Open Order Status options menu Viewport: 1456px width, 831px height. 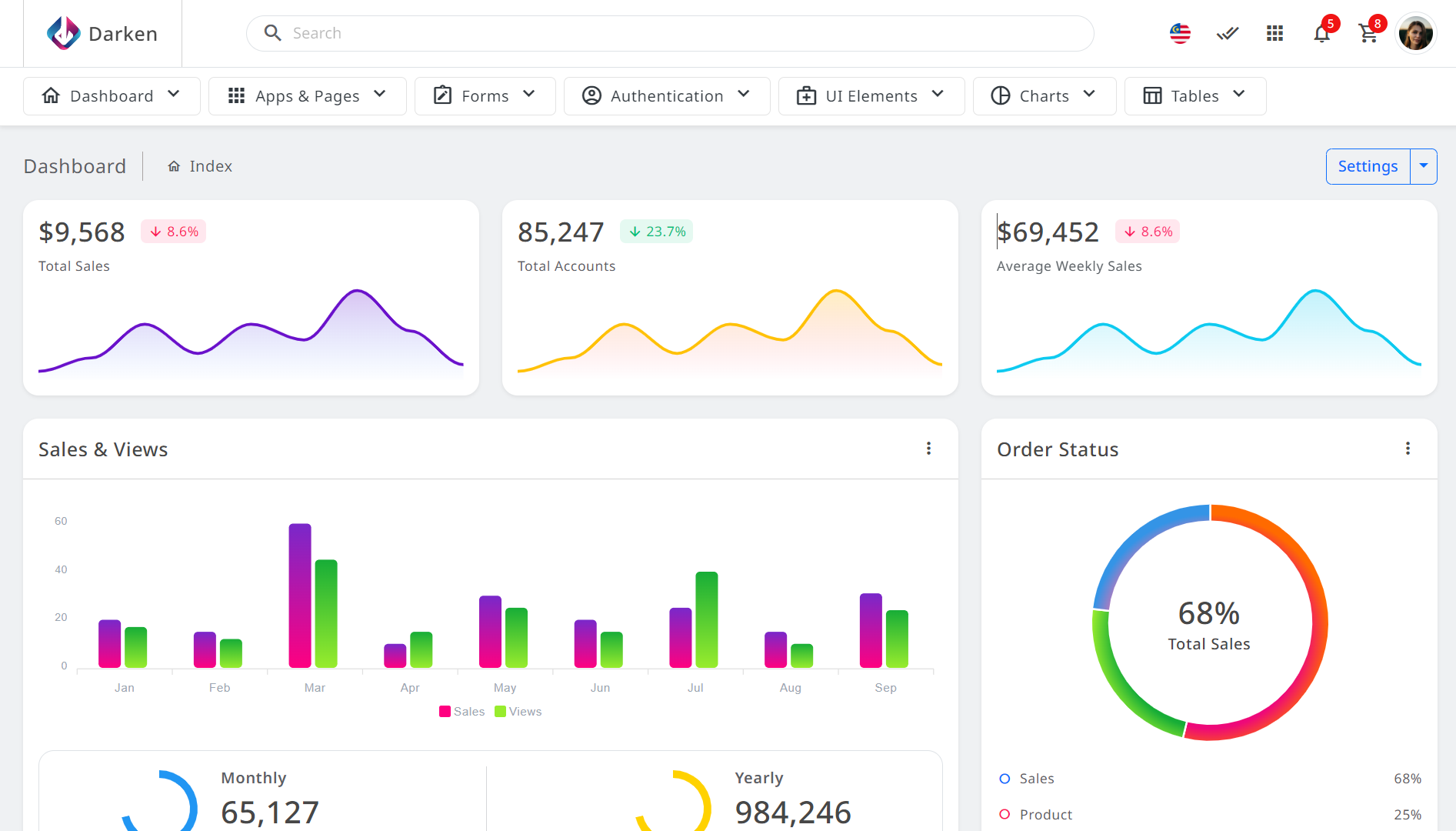pyautogui.click(x=1408, y=449)
